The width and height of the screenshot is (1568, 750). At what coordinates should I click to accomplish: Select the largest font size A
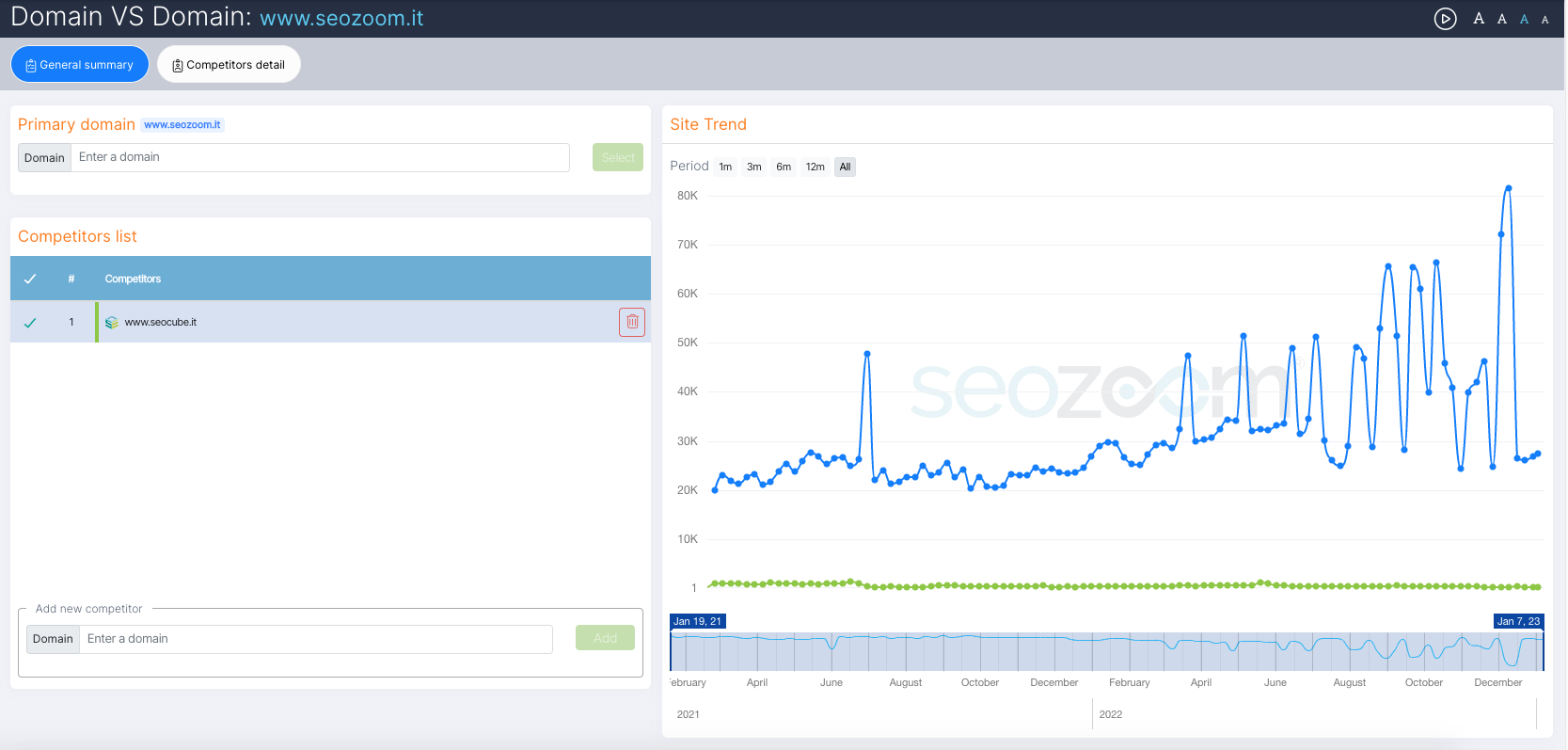(x=1479, y=19)
